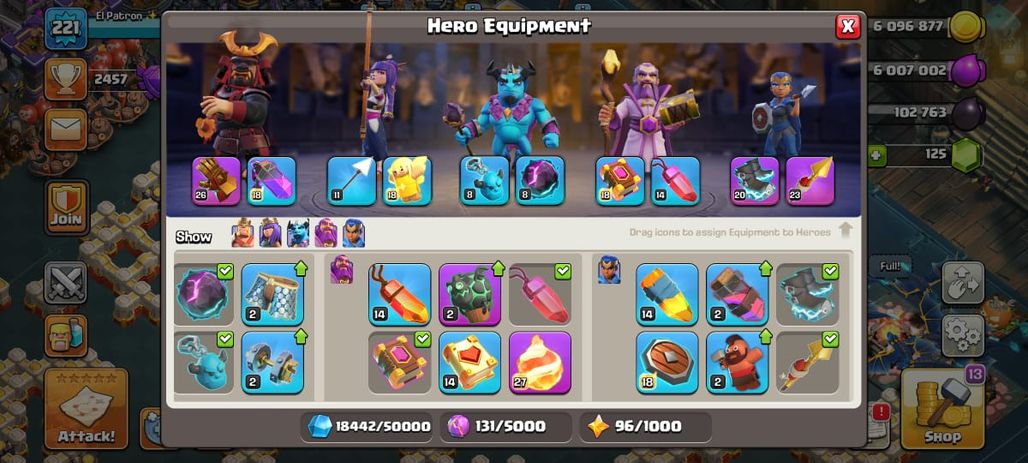Image resolution: width=1028 pixels, height=463 pixels.
Task: Toggle Royal Champion filter in Show row
Action: tap(353, 233)
